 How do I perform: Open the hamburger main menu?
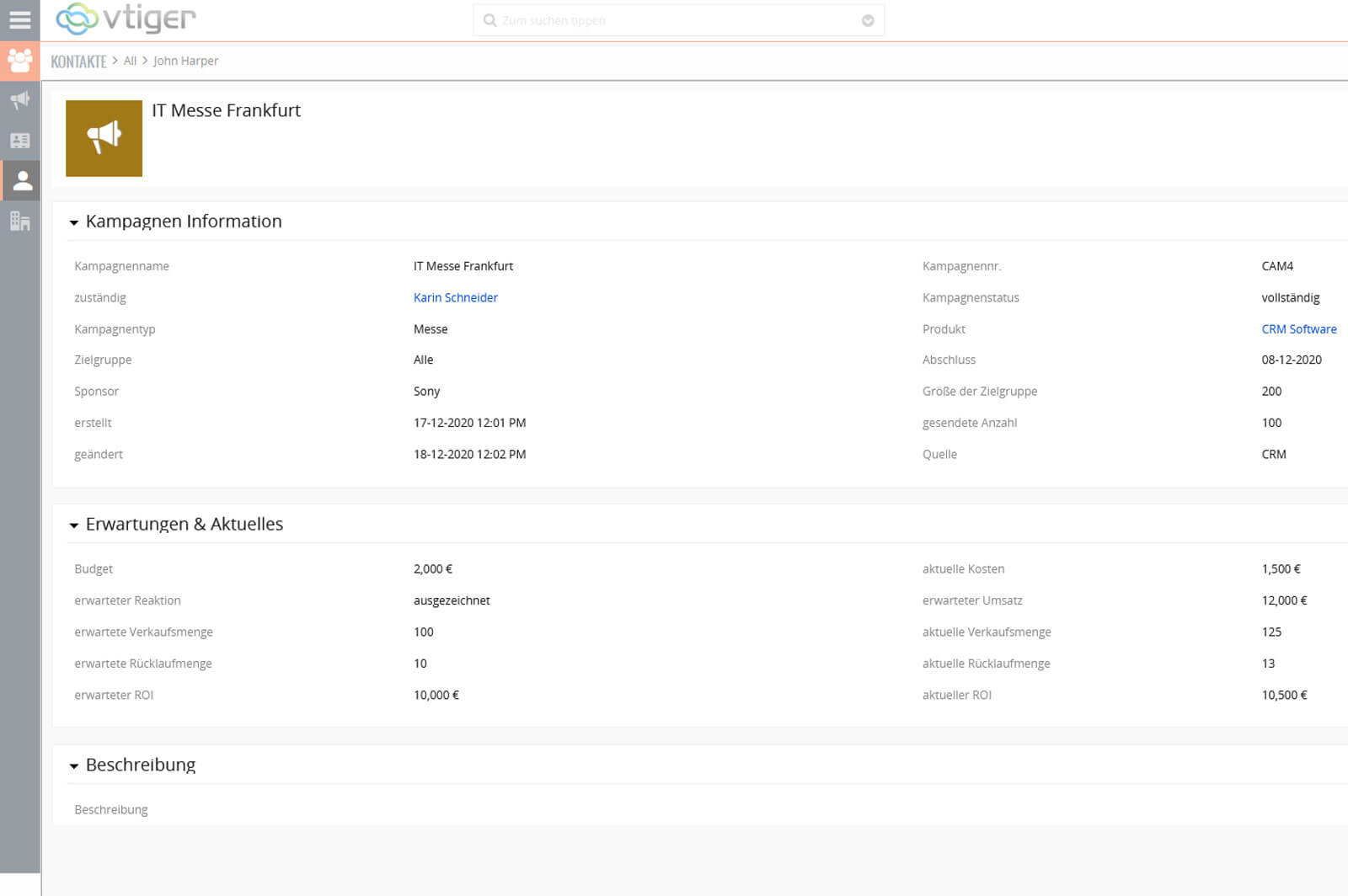pos(19,19)
